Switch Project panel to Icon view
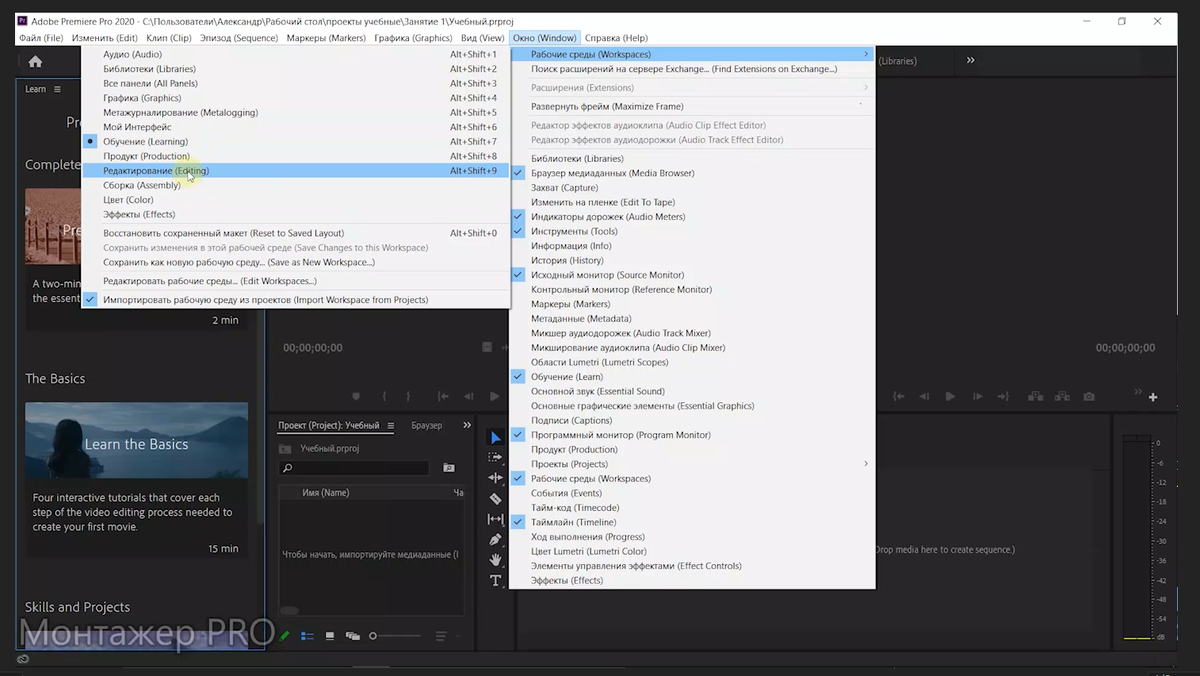Image resolution: width=1200 pixels, height=676 pixels. [330, 636]
